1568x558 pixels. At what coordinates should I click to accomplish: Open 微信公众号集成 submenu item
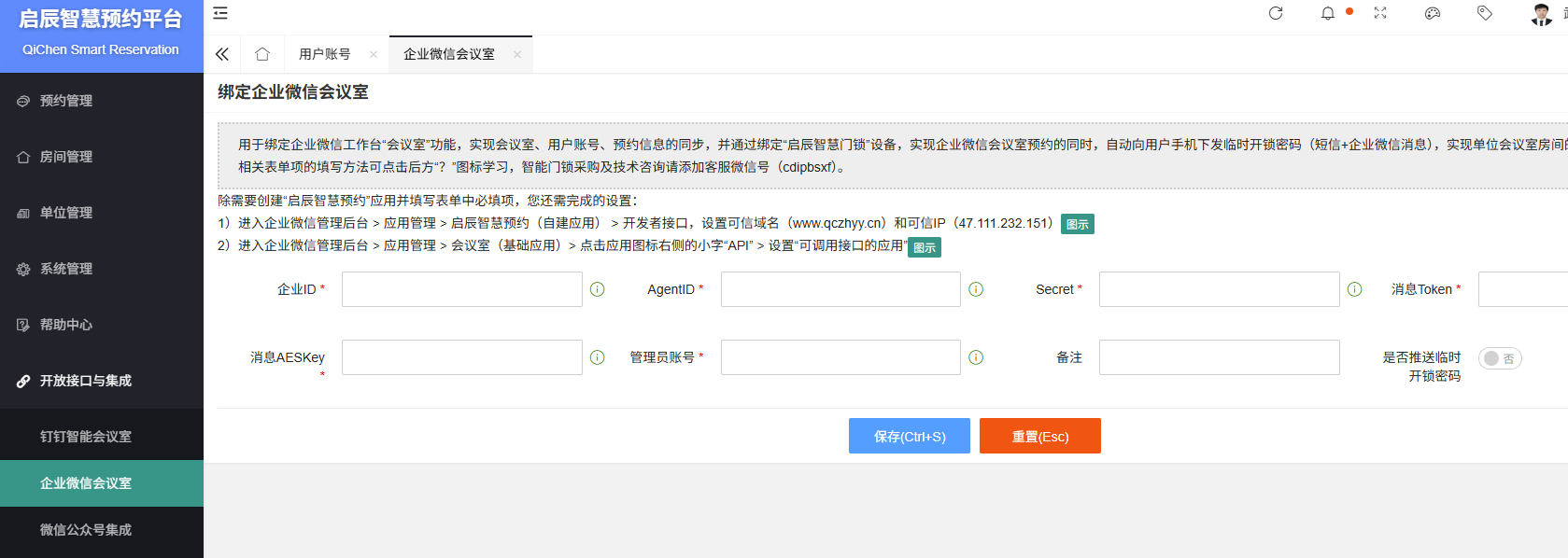coord(102,530)
